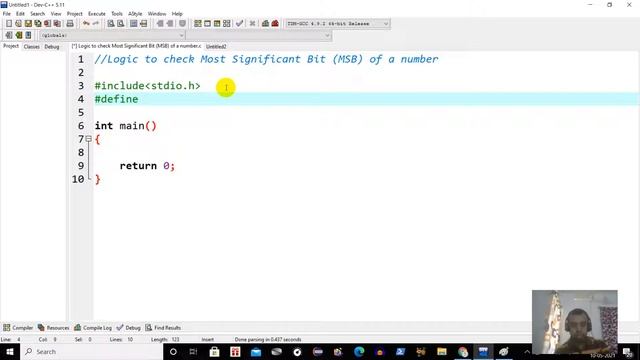Click the #define text on line 4

click(x=116, y=99)
